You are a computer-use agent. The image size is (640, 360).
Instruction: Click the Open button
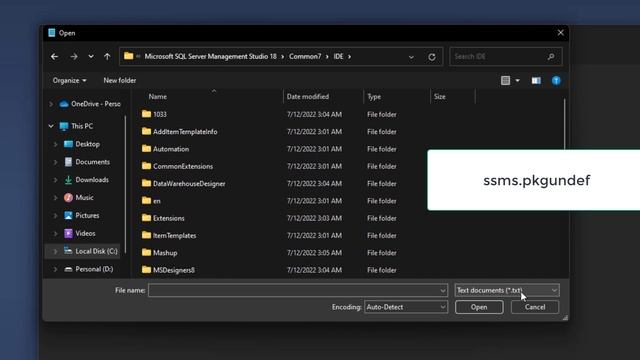point(479,307)
